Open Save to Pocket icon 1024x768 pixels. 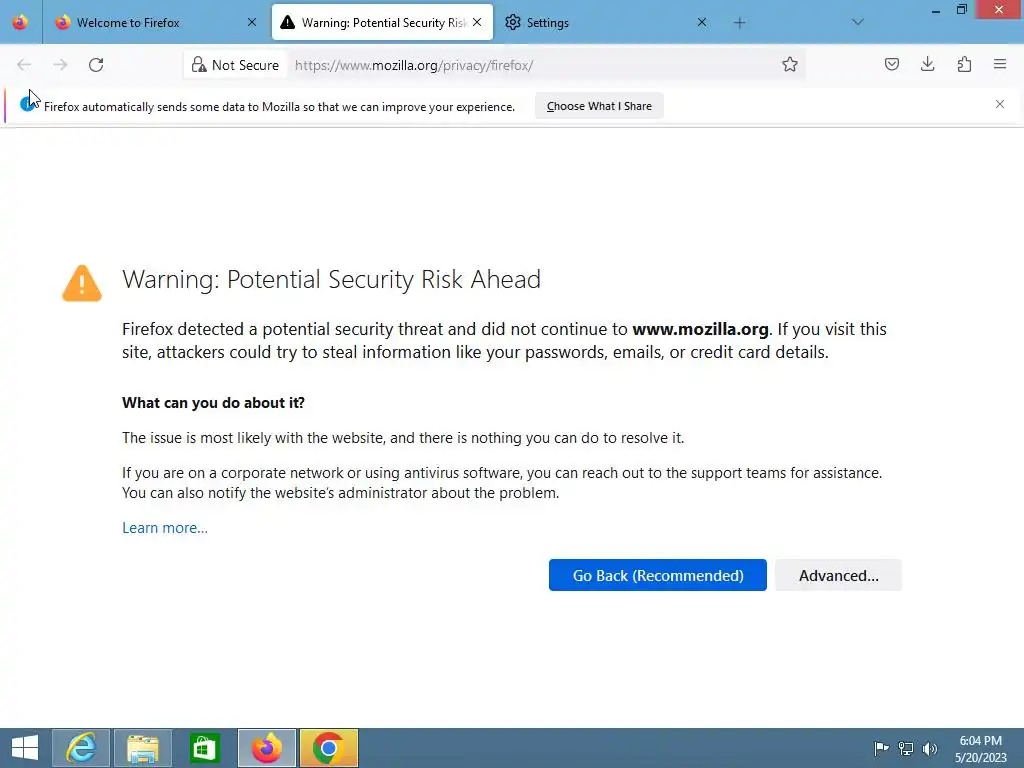tap(891, 64)
